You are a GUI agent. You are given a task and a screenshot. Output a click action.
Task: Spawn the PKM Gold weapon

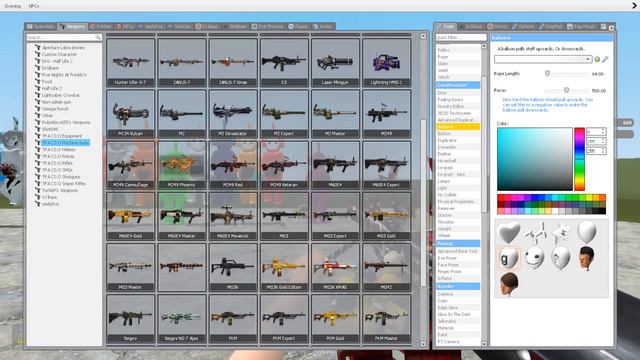coord(335,318)
